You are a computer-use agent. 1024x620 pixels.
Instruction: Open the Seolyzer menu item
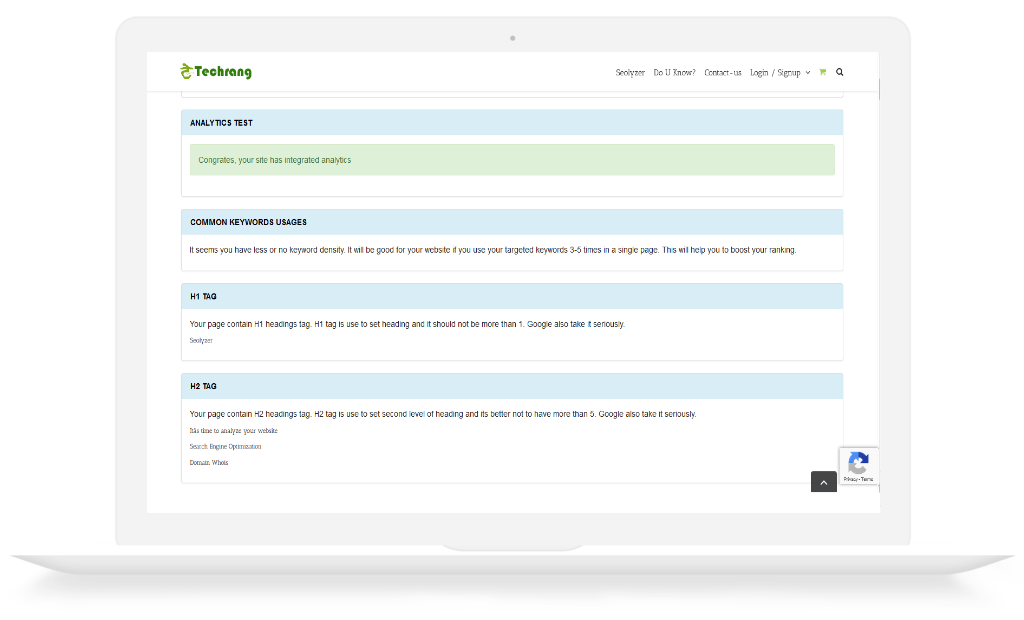click(630, 73)
